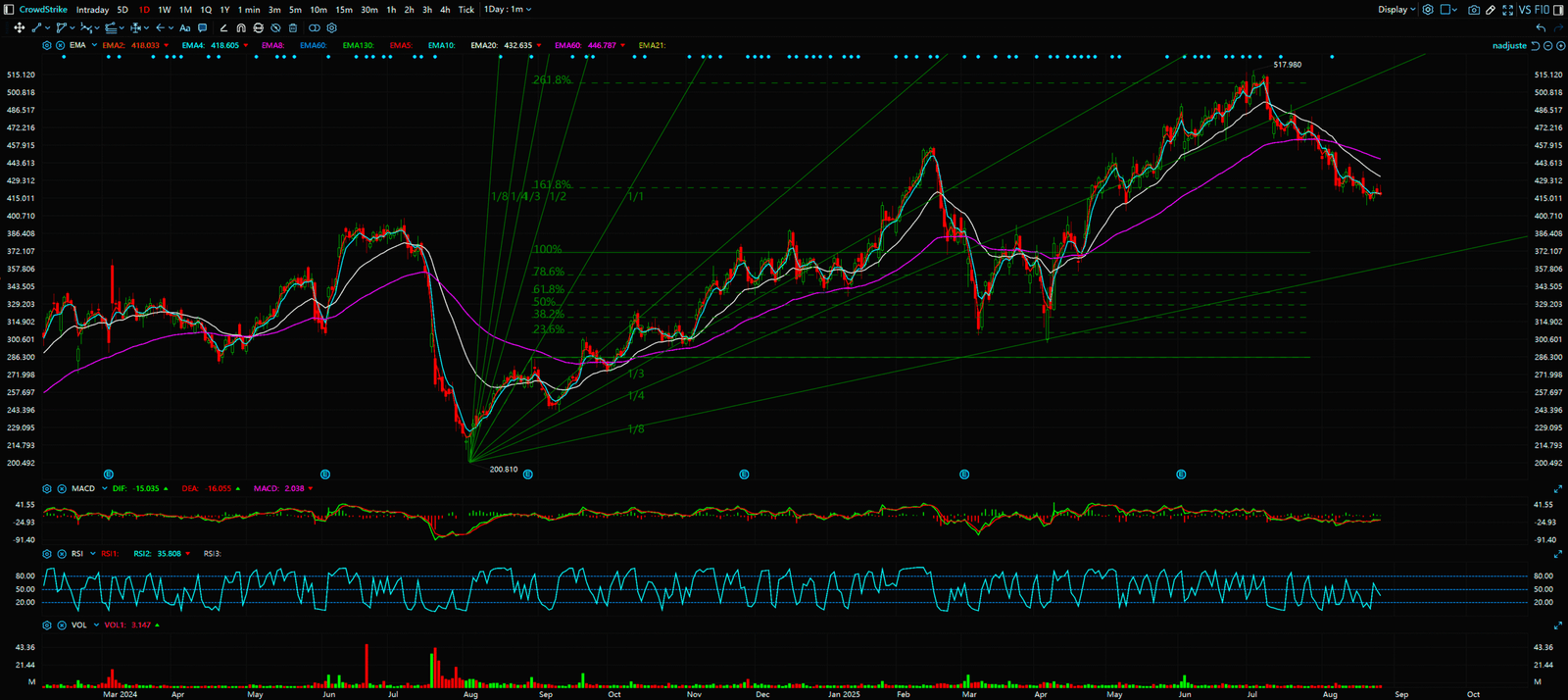Select the Intraday timeframe tab
Viewport: 1568px width, 700px height.
[x=92, y=10]
